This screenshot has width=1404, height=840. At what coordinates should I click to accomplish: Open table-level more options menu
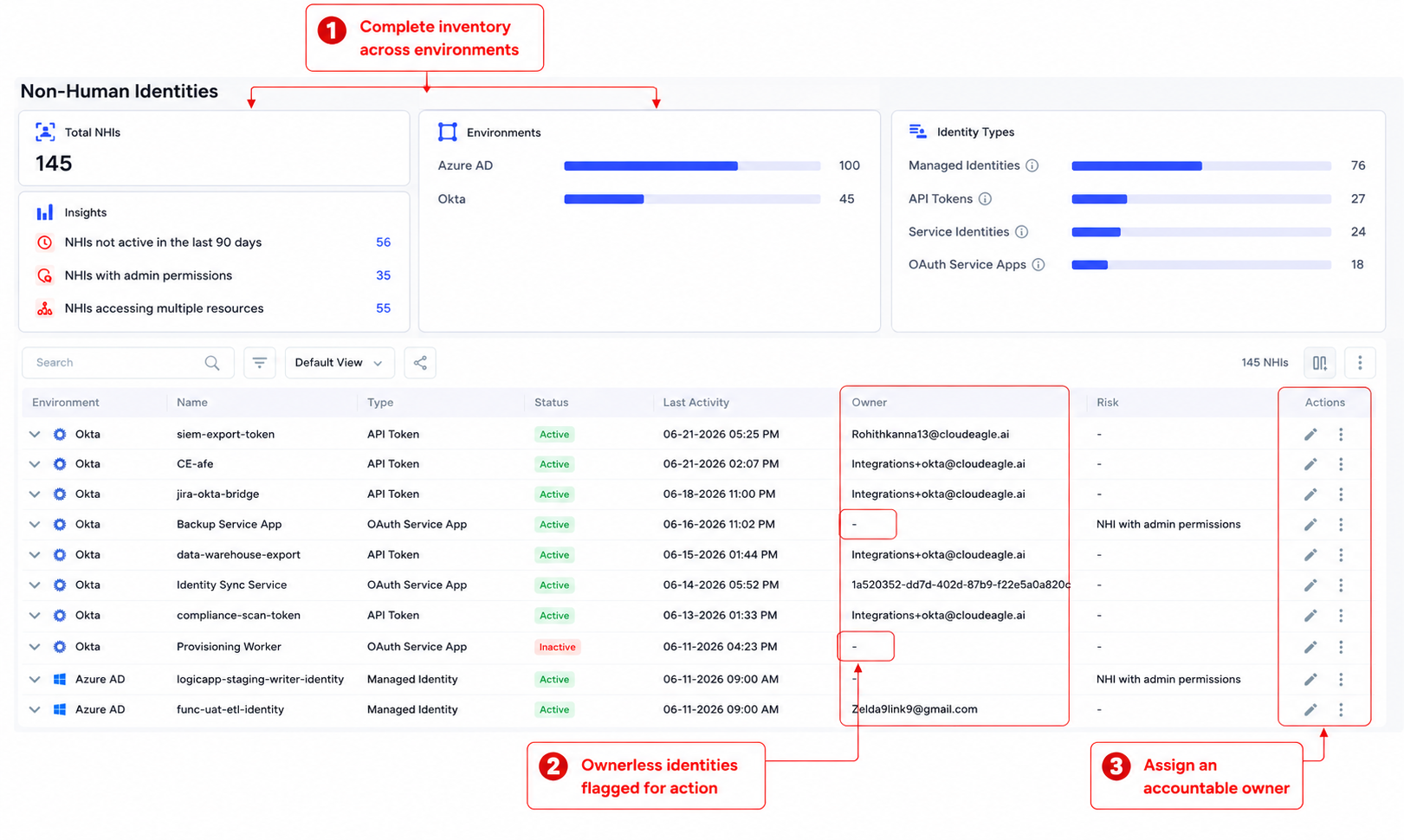pos(1360,363)
